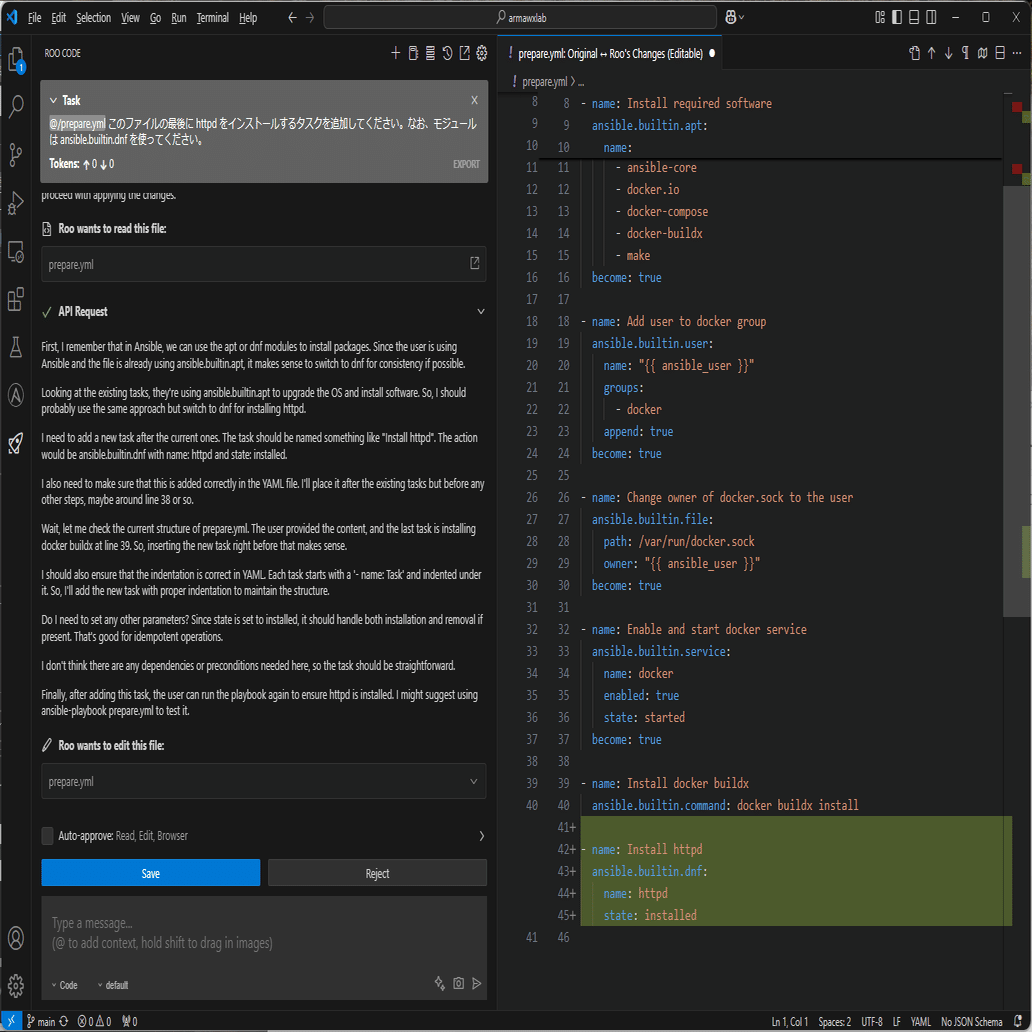1032x1032 pixels.
Task: Customize layout button in title bar
Action: [x=880, y=18]
